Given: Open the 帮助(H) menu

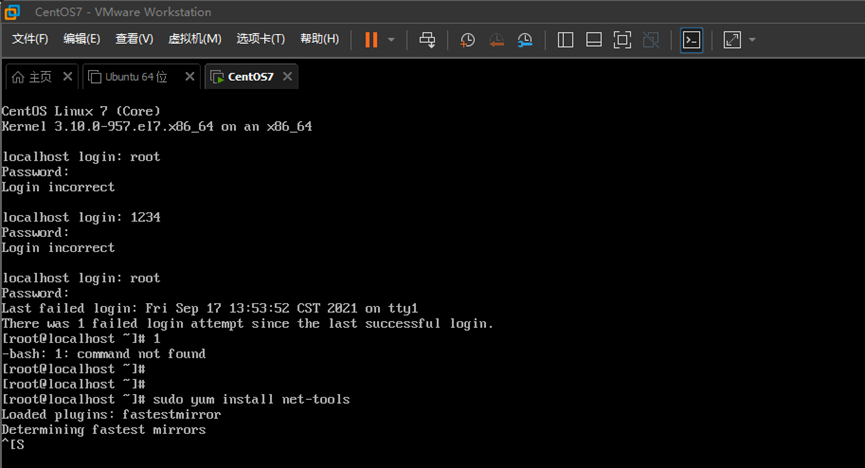Looking at the screenshot, I should click(x=319, y=39).
